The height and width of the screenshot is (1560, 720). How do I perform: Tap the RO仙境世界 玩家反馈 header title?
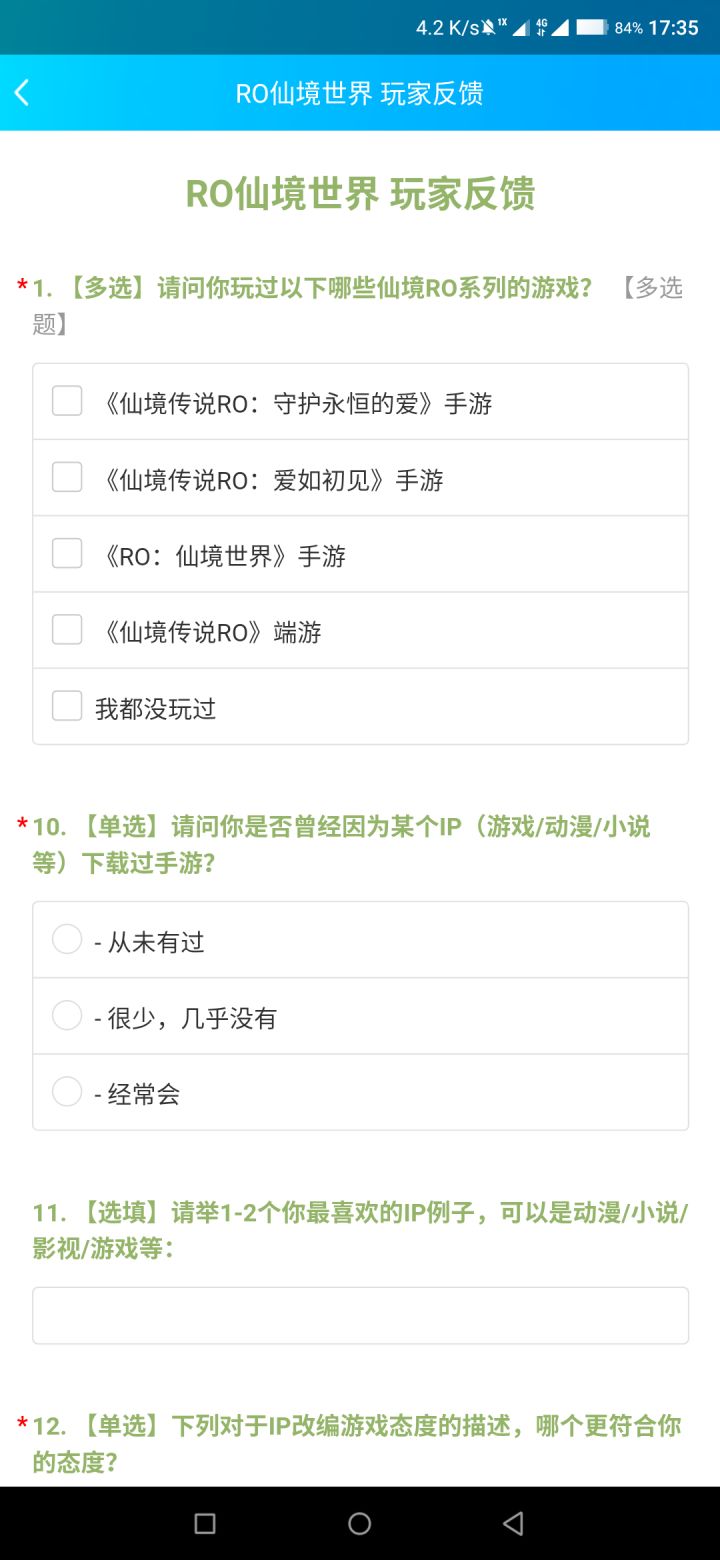point(360,94)
